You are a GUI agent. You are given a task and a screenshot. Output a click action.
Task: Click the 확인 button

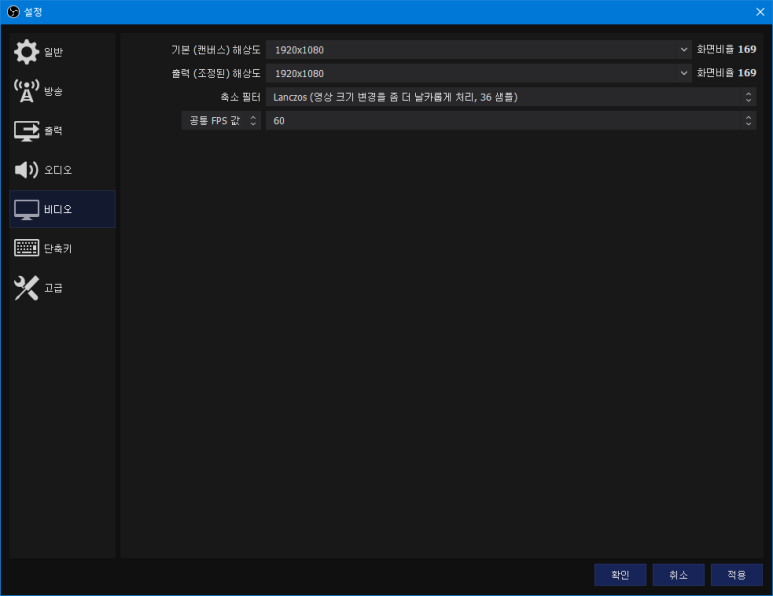(x=620, y=575)
